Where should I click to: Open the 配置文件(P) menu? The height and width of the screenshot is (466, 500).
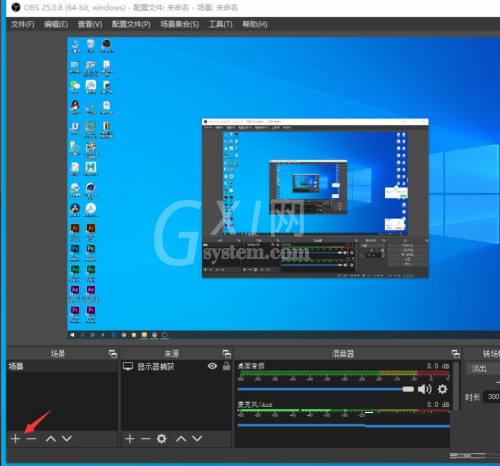pos(131,24)
